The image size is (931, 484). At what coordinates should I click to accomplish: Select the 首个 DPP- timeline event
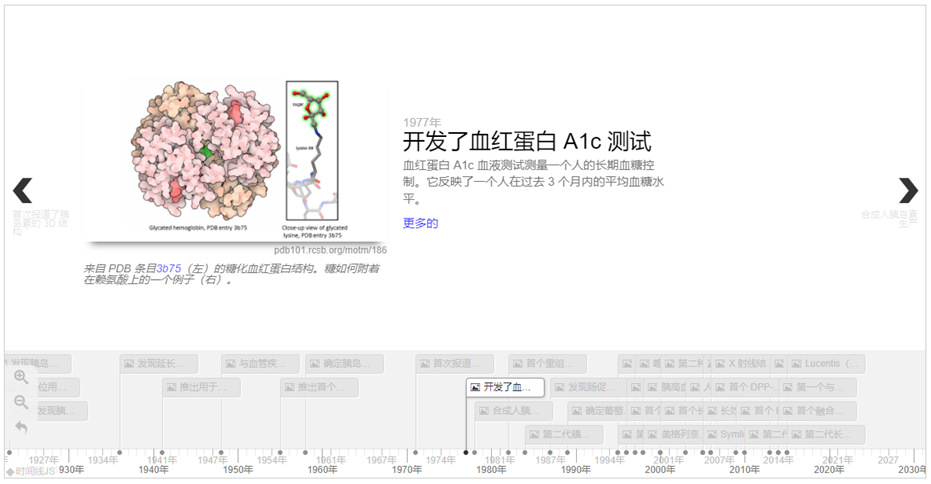pos(745,387)
